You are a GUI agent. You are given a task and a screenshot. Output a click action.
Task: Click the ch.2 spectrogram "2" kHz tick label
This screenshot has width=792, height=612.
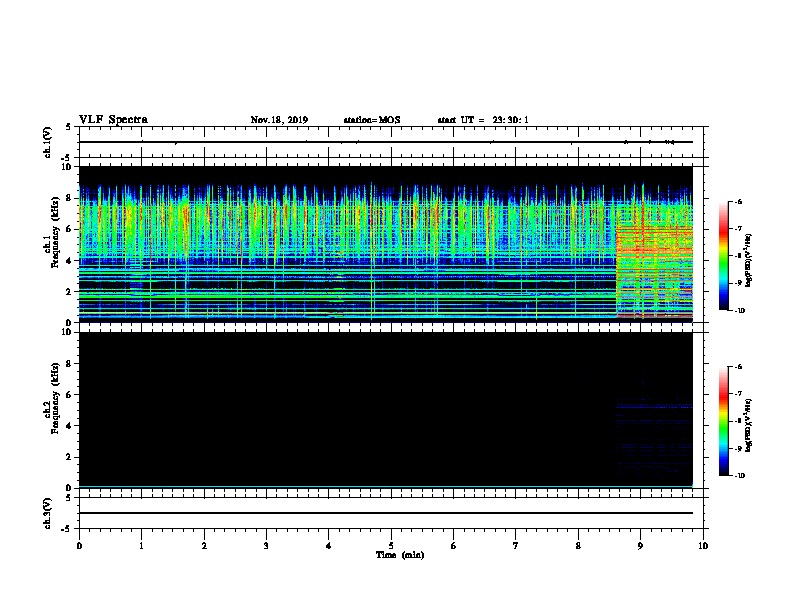click(70, 457)
